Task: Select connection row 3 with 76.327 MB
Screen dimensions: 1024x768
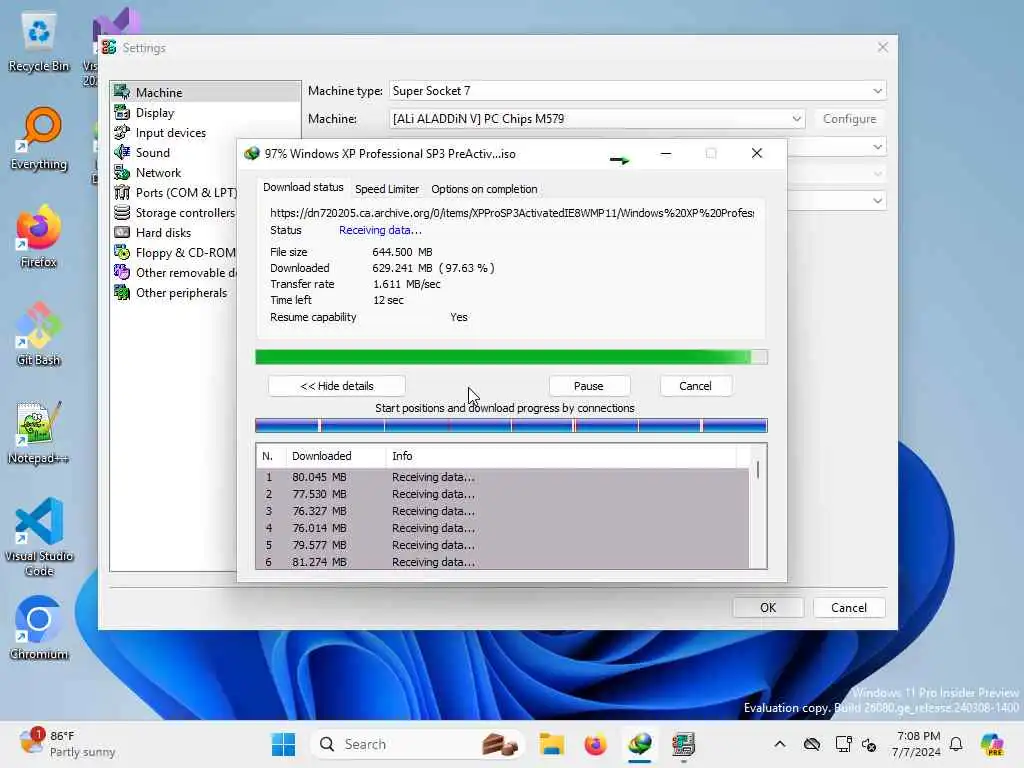Action: click(x=502, y=511)
